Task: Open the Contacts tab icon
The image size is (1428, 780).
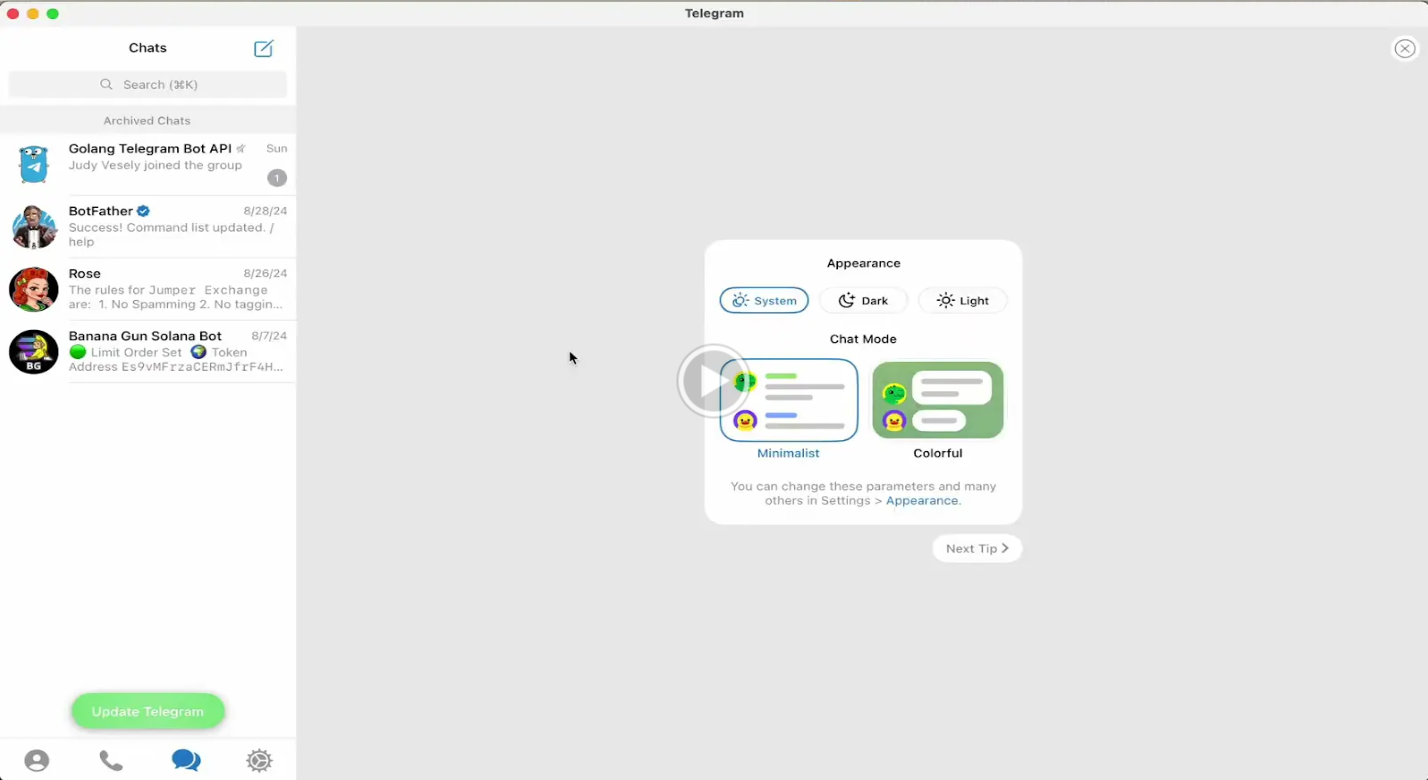Action: [x=37, y=761]
